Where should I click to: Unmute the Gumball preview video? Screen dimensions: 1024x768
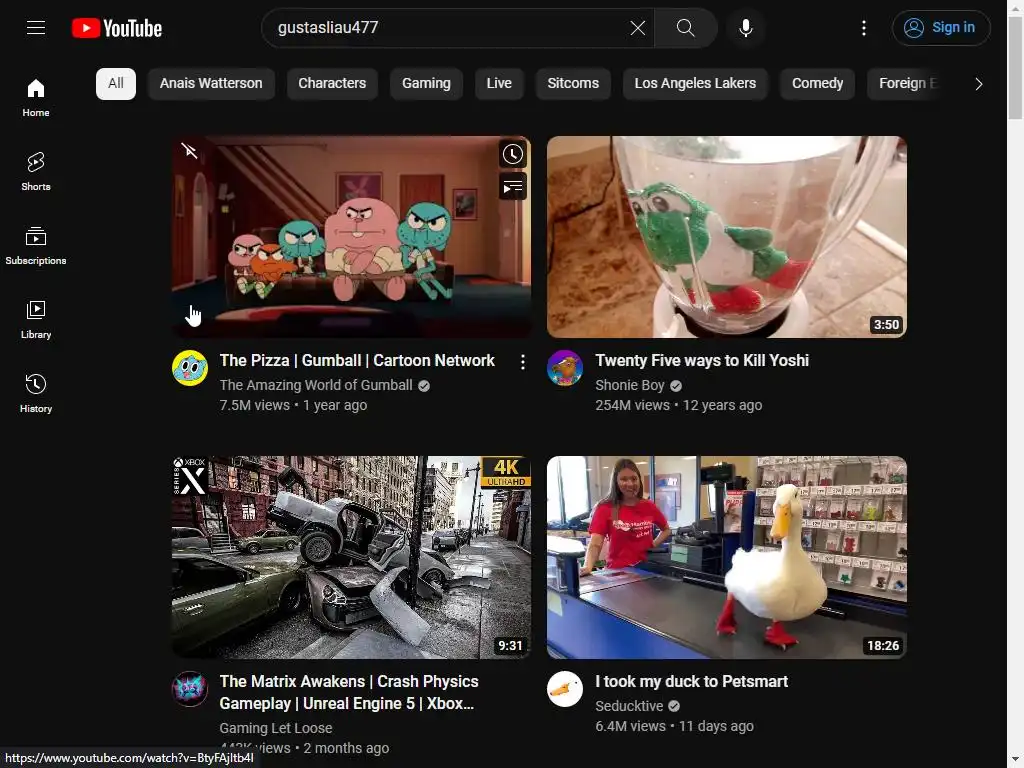pyautogui.click(x=189, y=151)
